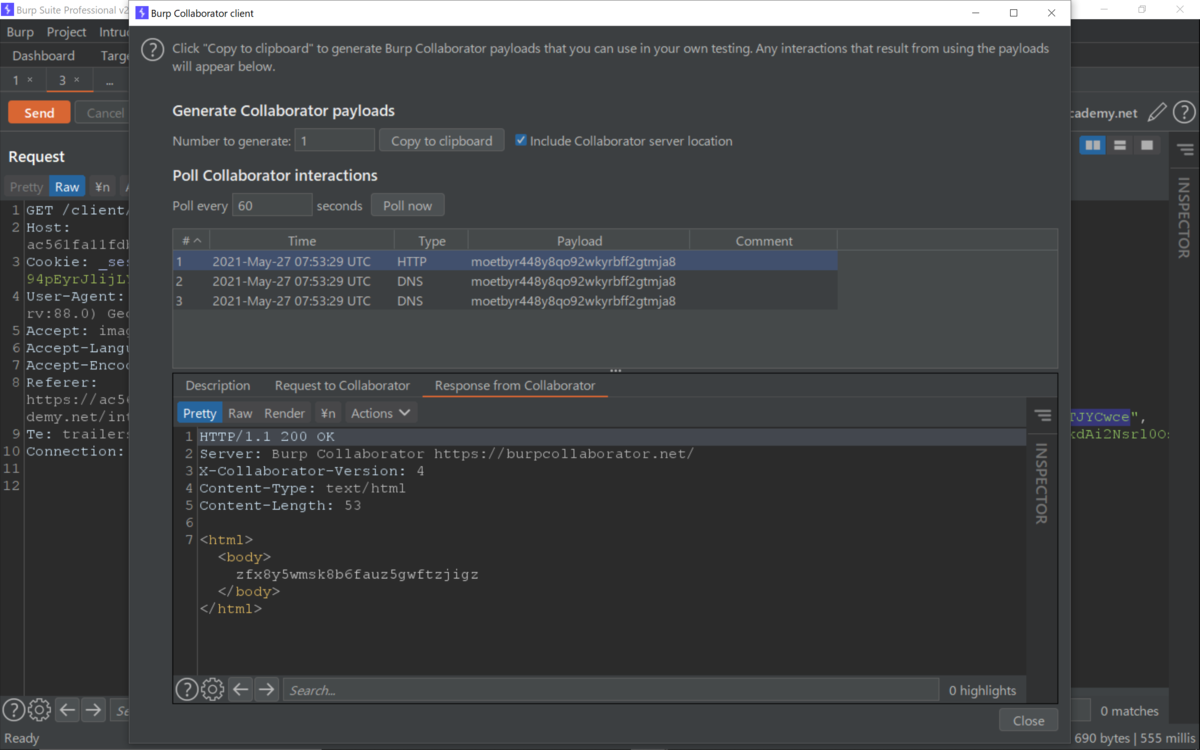
Task: Go to previous search match in response viewer
Action: coord(240,689)
